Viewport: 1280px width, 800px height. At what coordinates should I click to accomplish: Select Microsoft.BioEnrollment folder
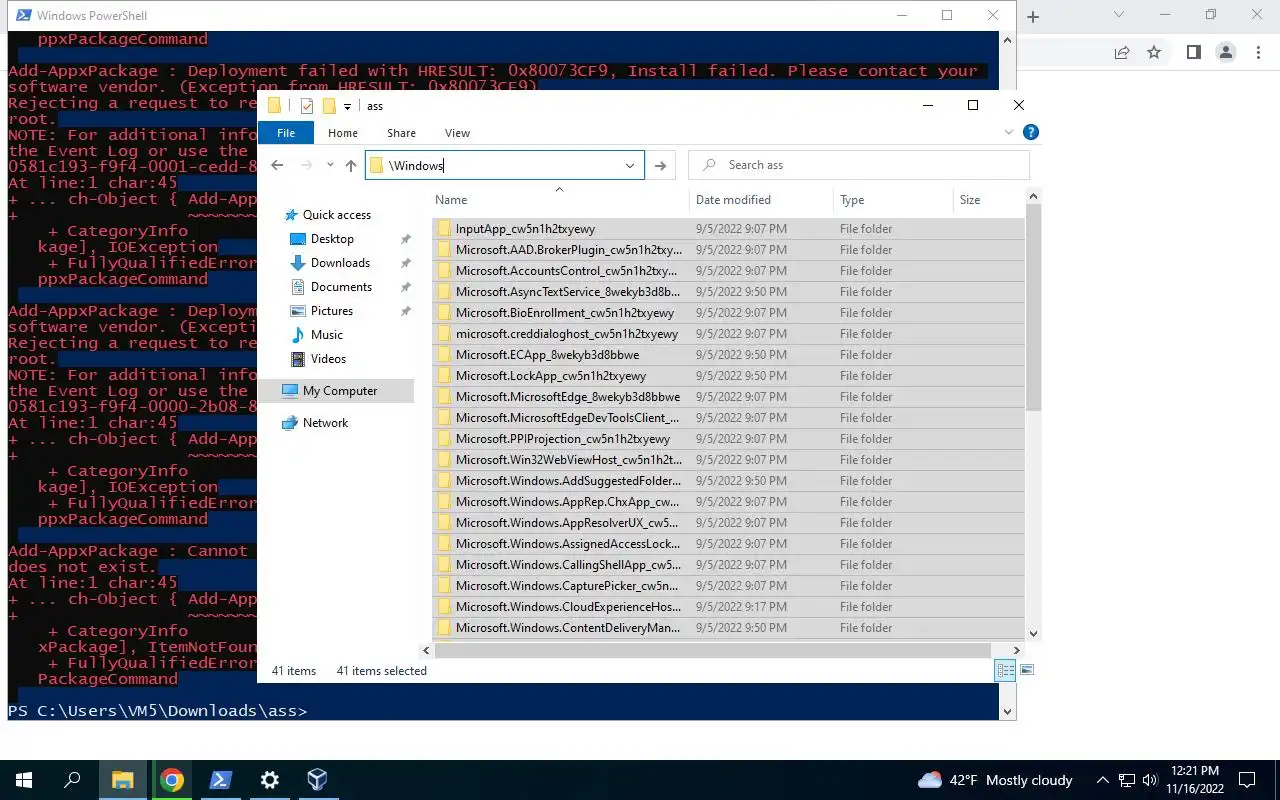click(728, 313)
